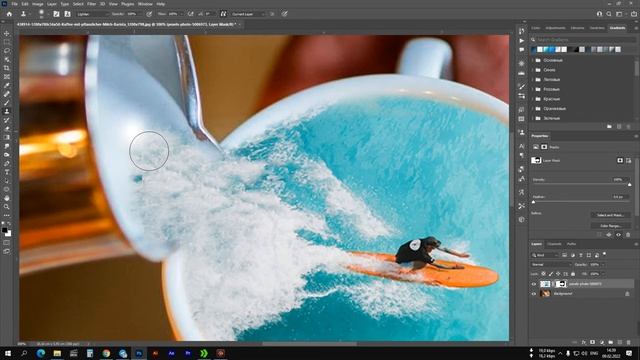This screenshot has width=640, height=360.
Task: Switch to the Channels tab
Action: (554, 244)
